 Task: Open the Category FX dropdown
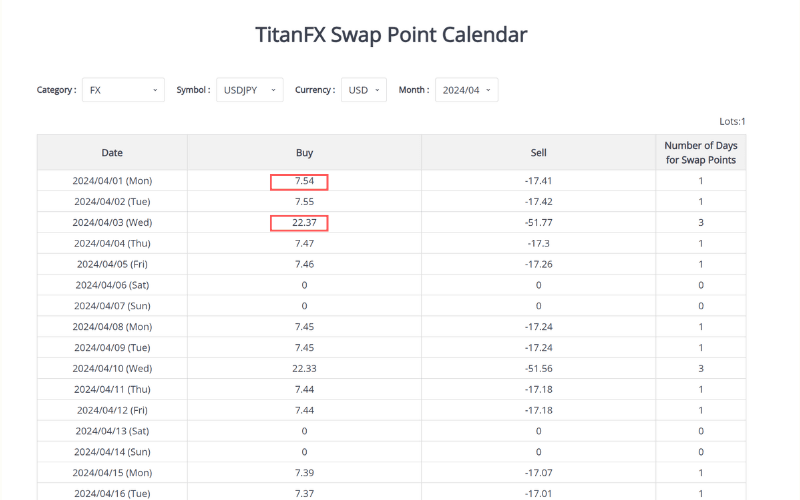tap(123, 90)
